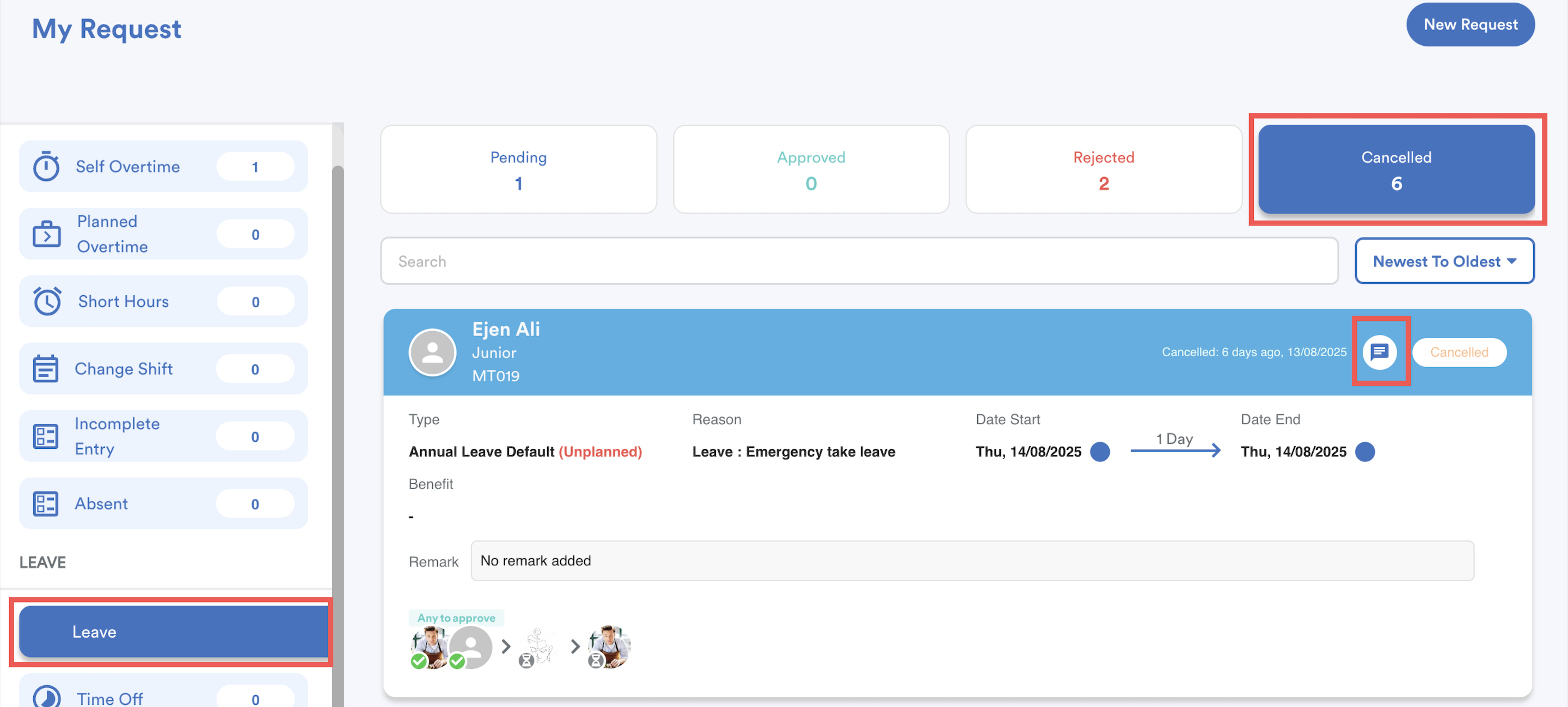Select the Cancelled status tab
1568x707 pixels.
click(1396, 169)
